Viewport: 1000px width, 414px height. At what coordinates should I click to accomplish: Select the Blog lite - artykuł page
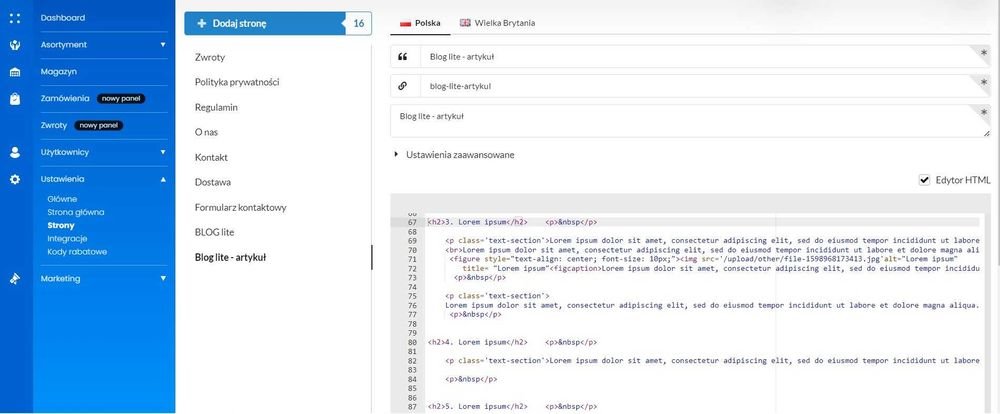point(230,258)
